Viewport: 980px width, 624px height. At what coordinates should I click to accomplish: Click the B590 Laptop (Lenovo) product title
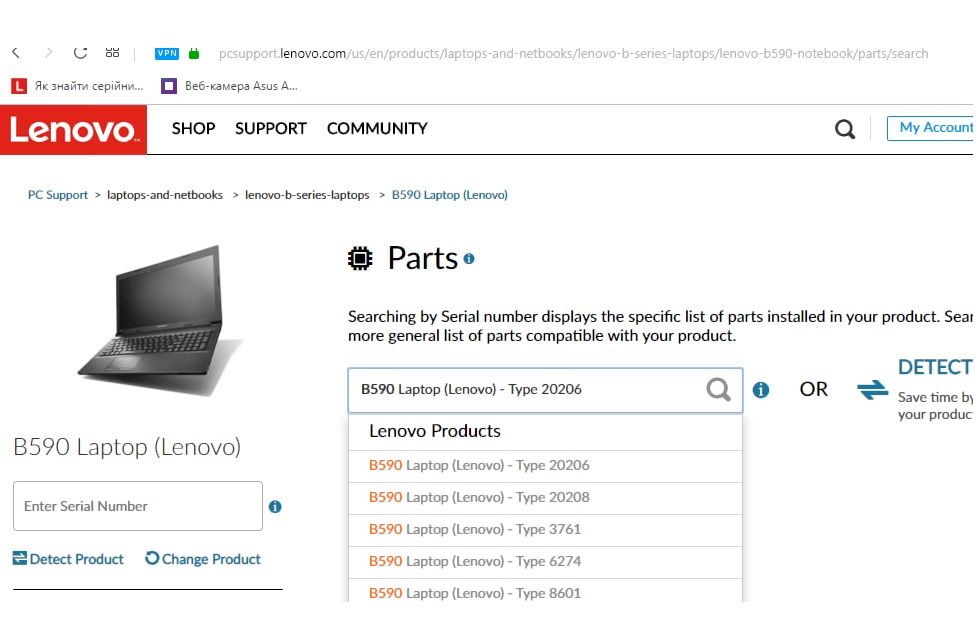pyautogui.click(x=127, y=447)
